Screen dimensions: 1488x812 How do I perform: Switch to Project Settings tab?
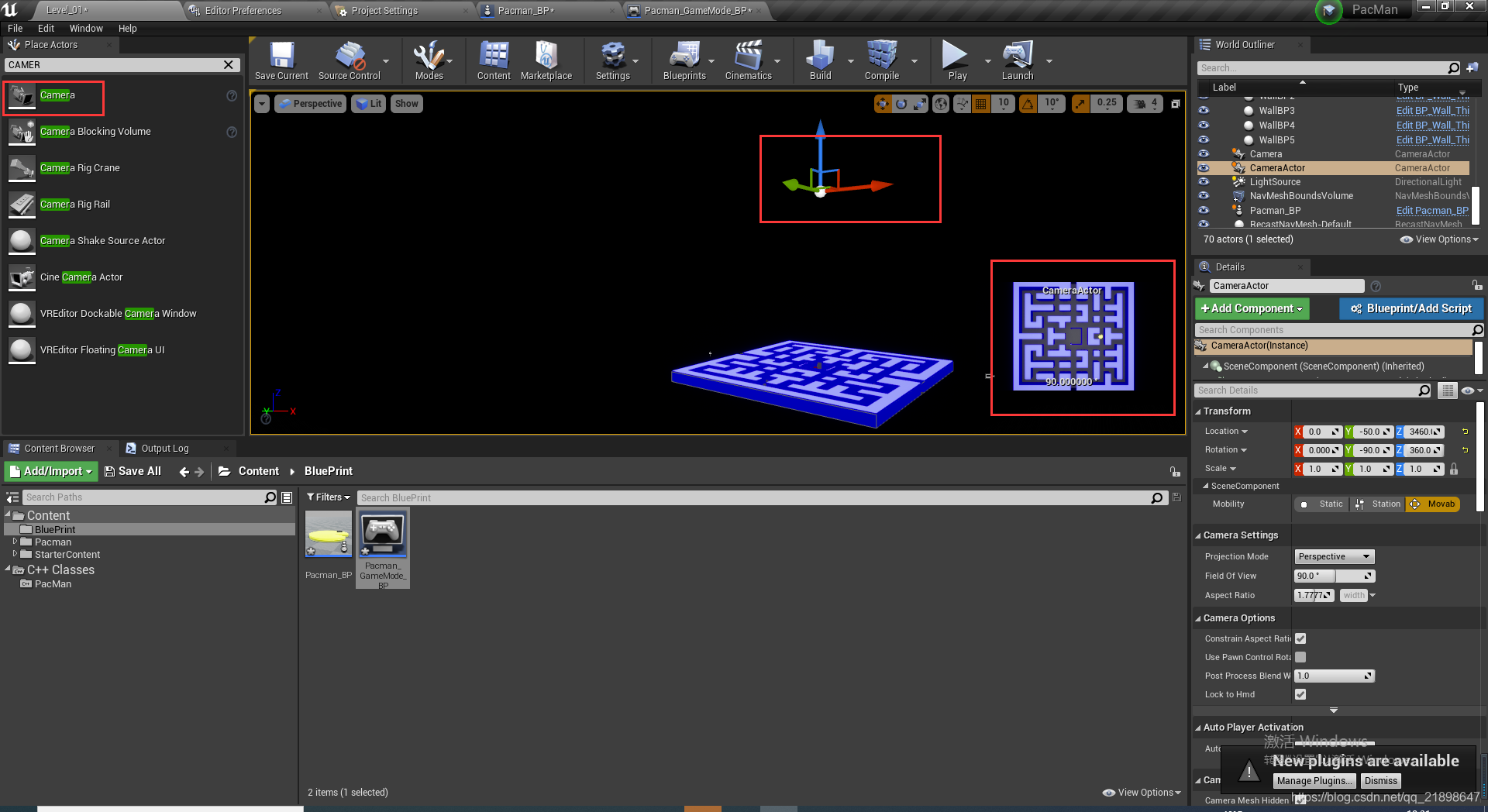(384, 11)
